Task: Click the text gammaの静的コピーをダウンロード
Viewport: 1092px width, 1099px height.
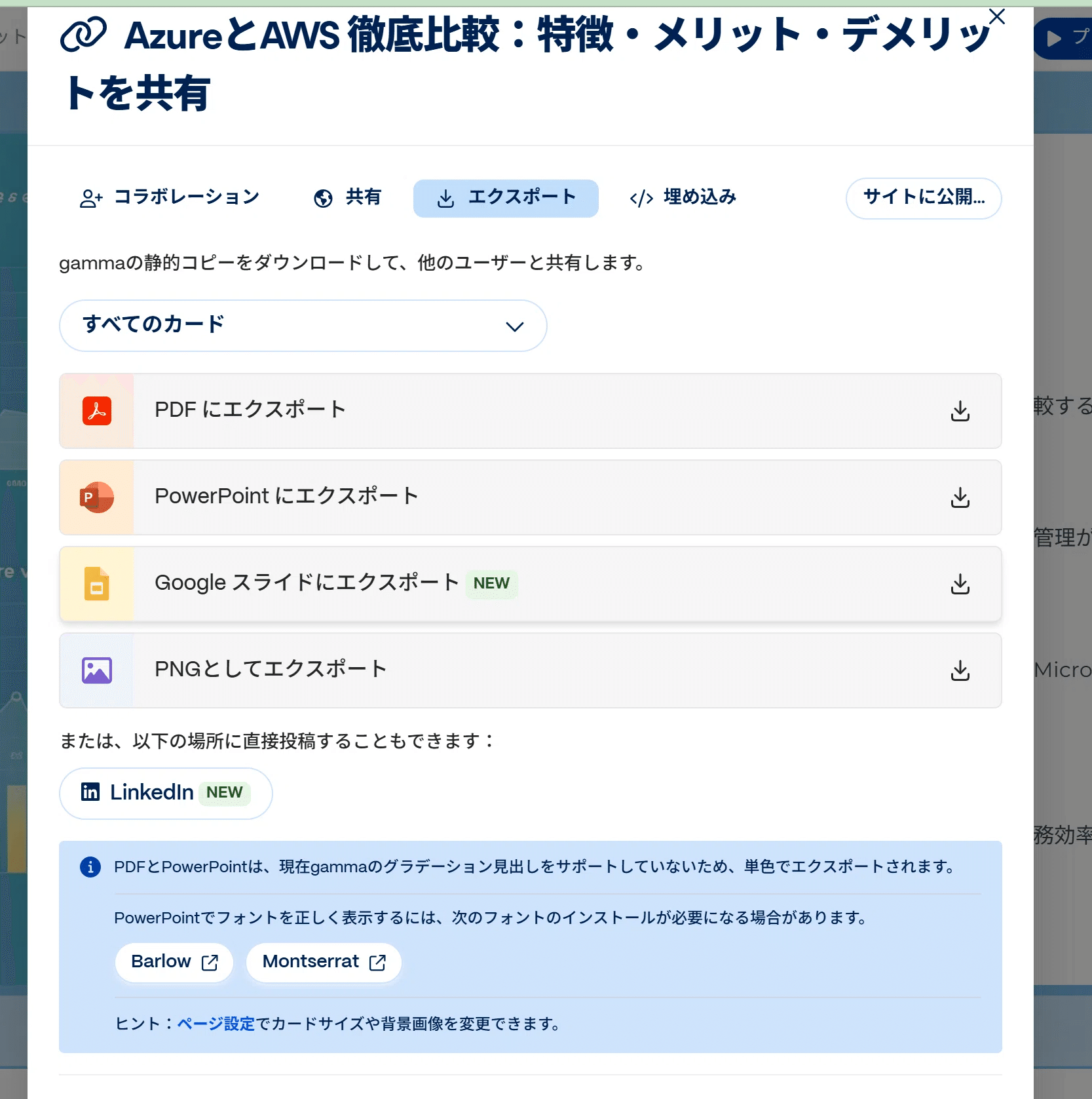Action: 353,263
